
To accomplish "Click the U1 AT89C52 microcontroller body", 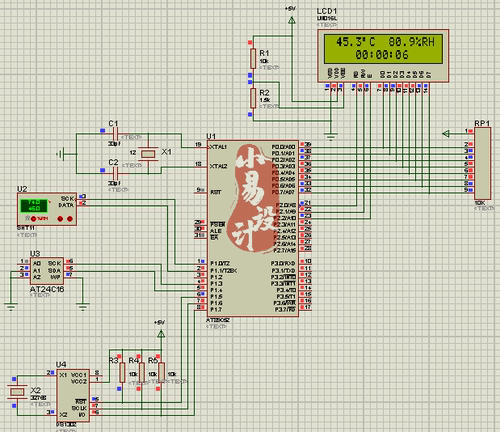I will click(253, 228).
